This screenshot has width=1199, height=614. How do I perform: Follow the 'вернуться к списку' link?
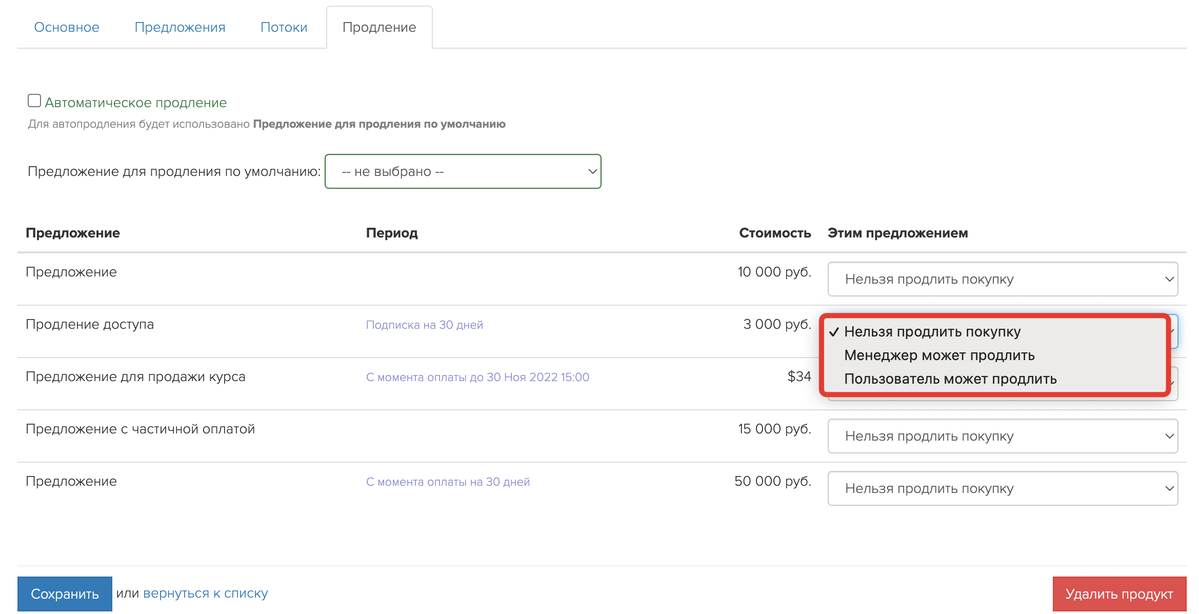[x=206, y=593]
